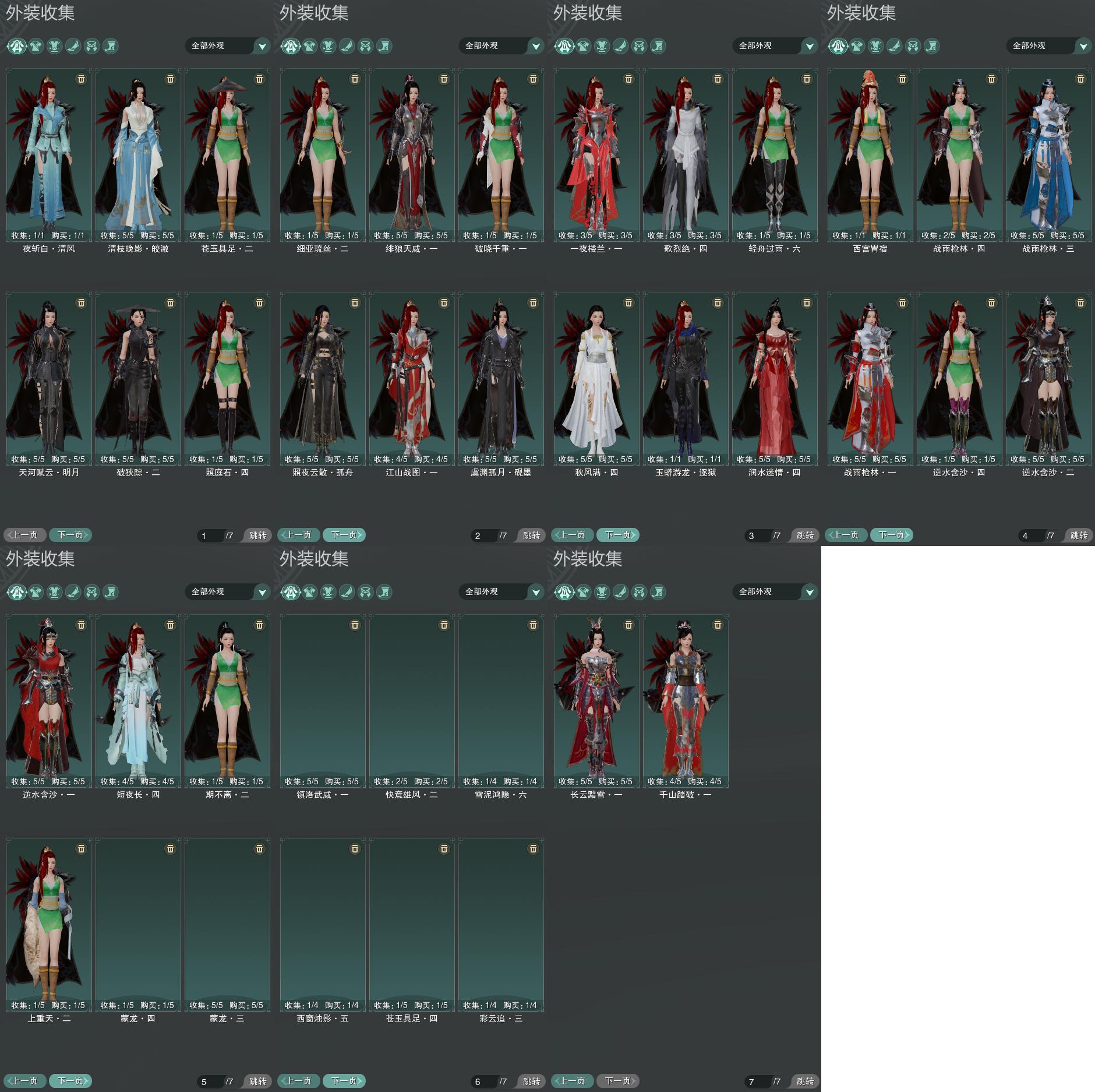The height and width of the screenshot is (1092, 1095).
Task: Open 全部外观 dropdown on page 4 panel
Action: pos(1049,45)
